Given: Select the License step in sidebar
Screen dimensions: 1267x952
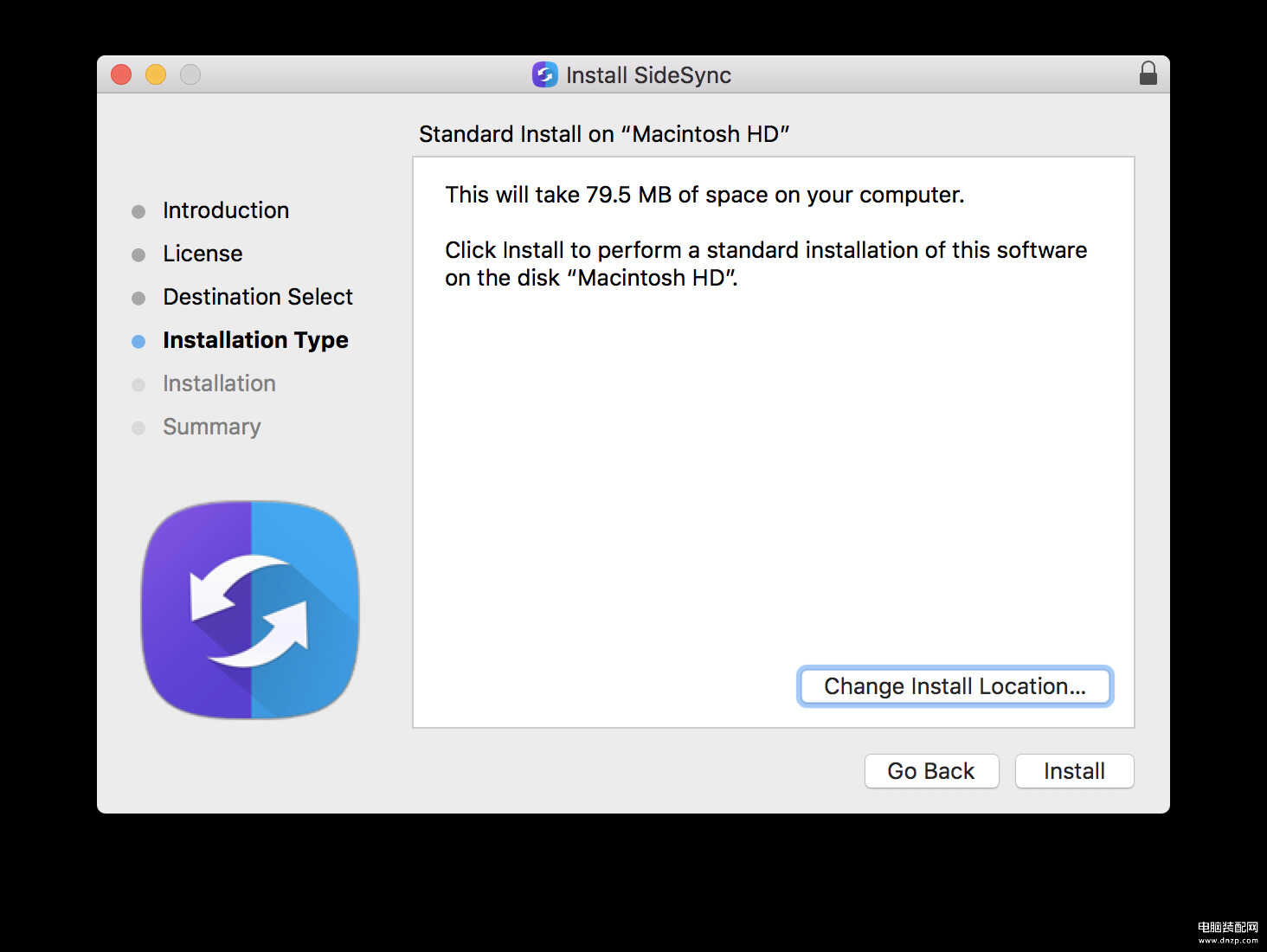Looking at the screenshot, I should point(203,254).
